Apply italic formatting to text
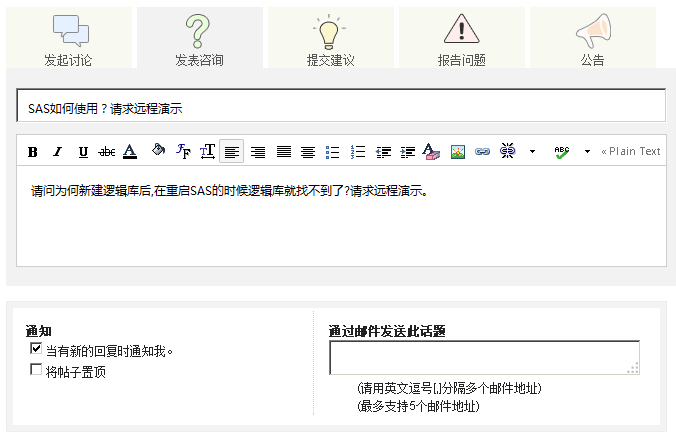The width and height of the screenshot is (676, 436). [x=57, y=152]
